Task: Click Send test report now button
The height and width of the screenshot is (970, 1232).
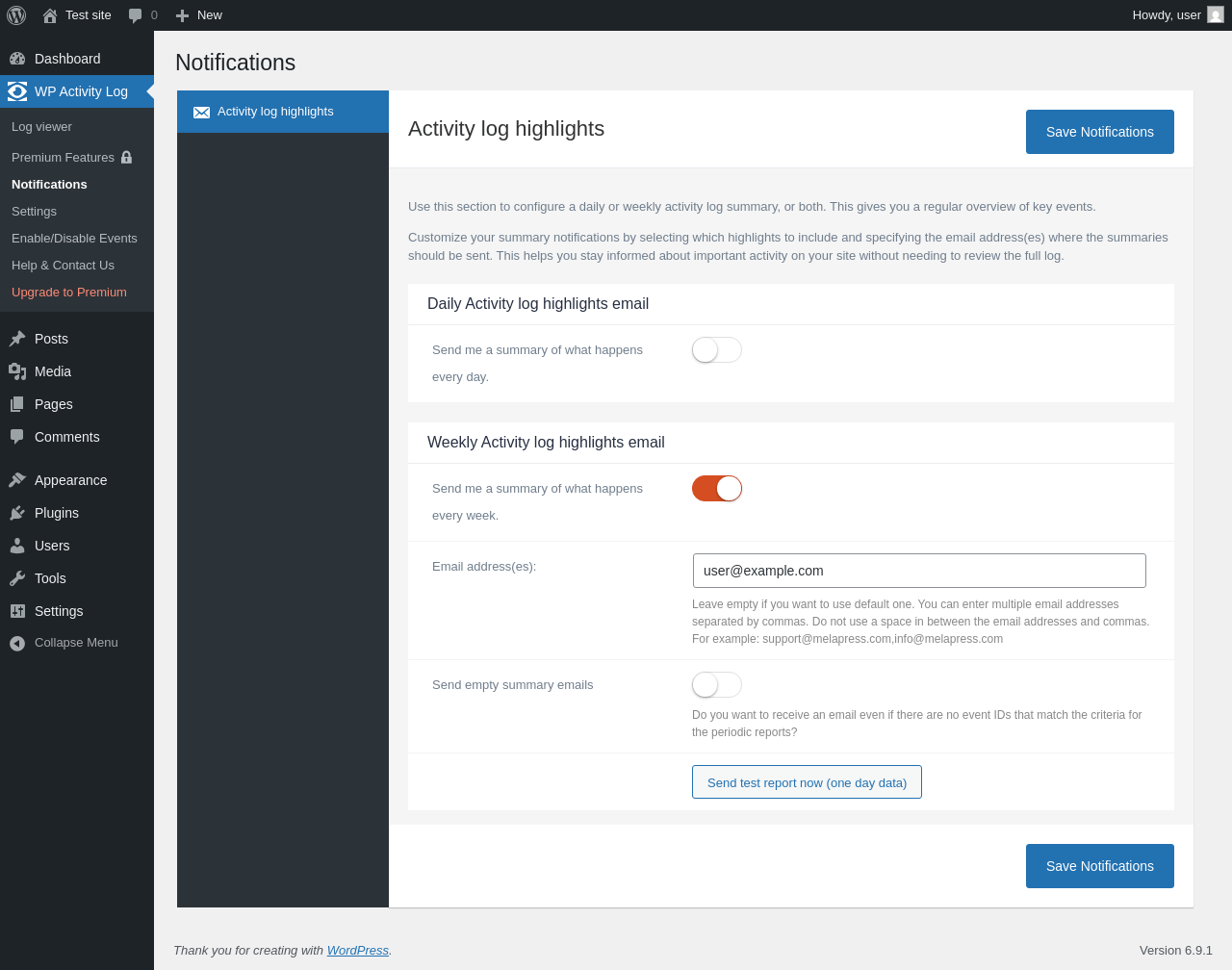Action: [x=807, y=782]
